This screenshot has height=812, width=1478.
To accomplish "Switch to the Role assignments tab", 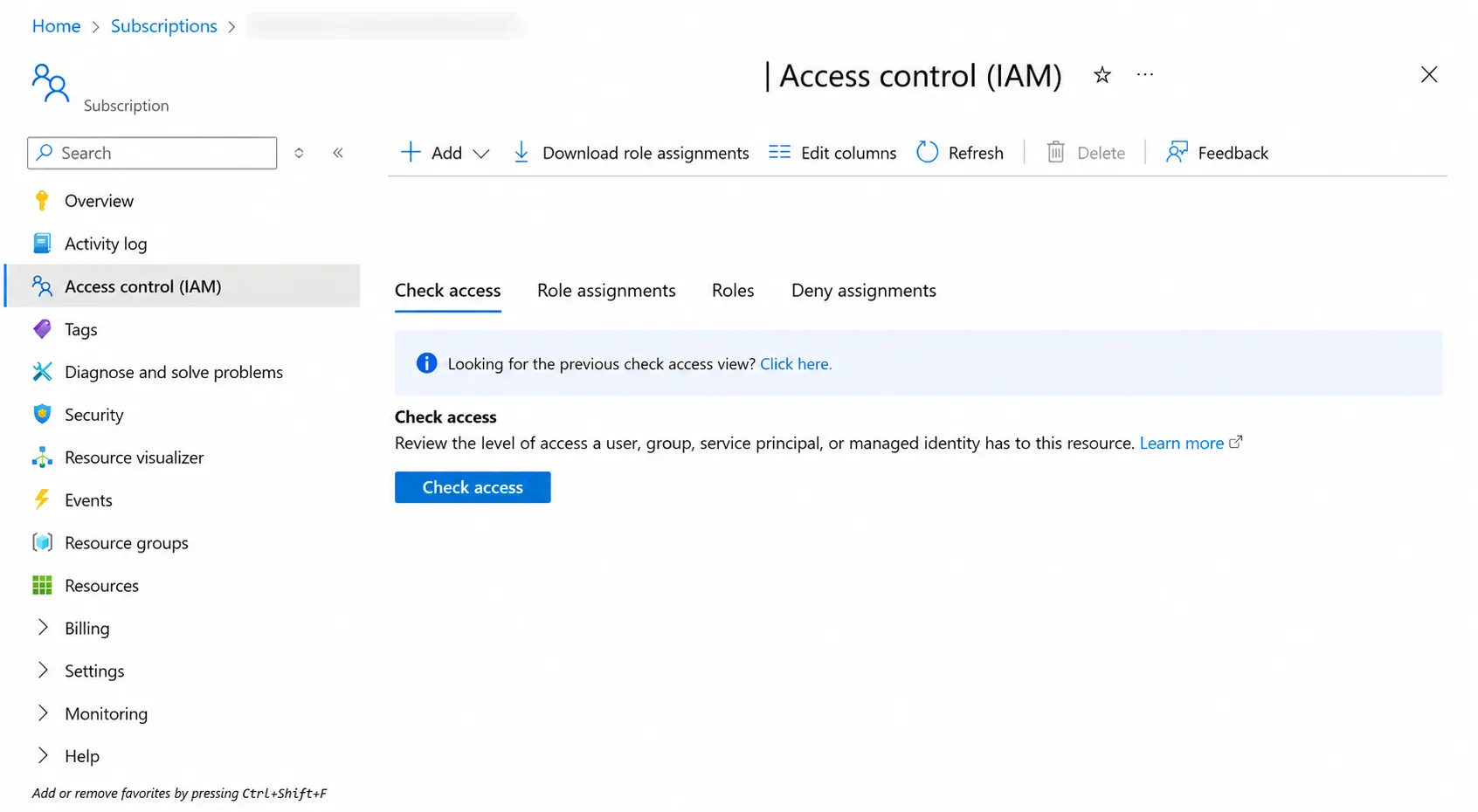I will 606,291.
